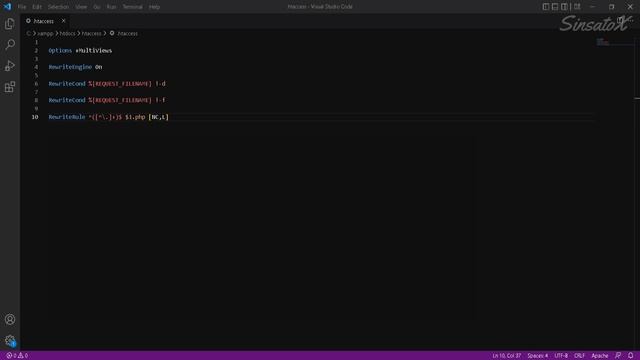Viewport: 640px width, 360px height.
Task: Open the Extensions view
Action: [10, 87]
